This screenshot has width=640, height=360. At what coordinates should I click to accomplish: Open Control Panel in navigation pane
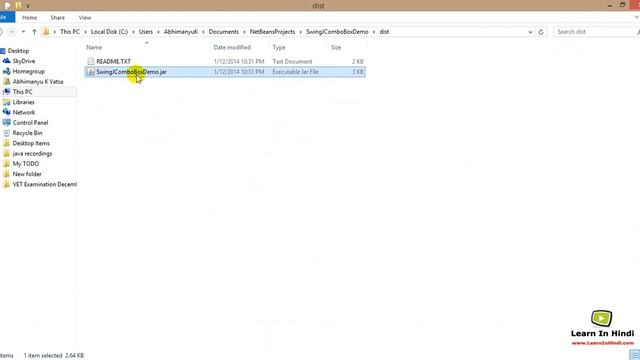30,122
